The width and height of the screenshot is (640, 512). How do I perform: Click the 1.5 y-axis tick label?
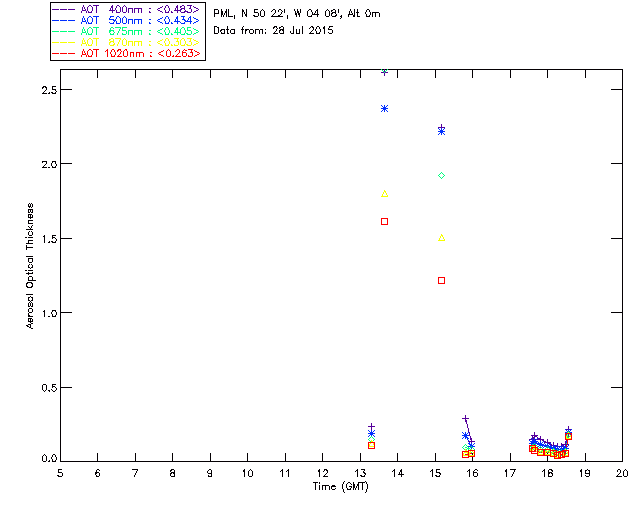pyautogui.click(x=49, y=239)
